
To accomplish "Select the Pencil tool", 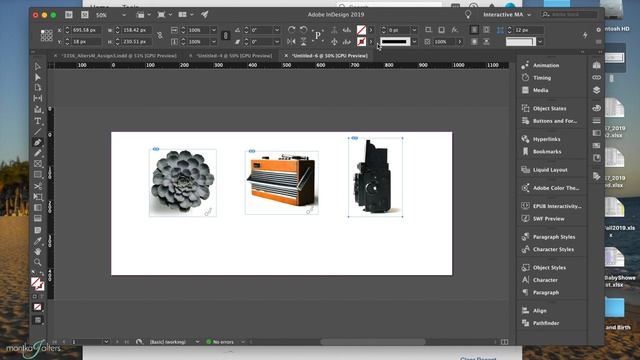I will pos(38,153).
